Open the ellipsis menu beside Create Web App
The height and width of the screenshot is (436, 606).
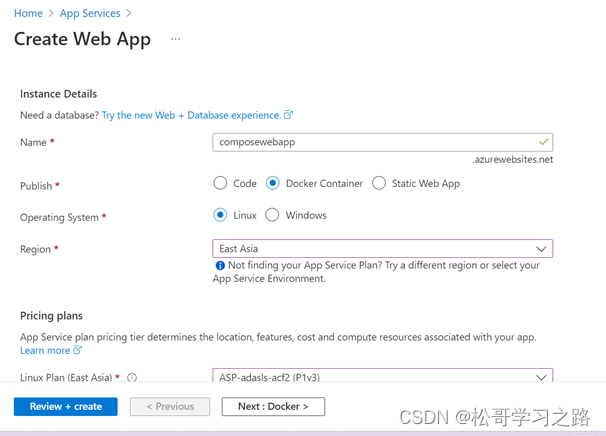click(175, 39)
